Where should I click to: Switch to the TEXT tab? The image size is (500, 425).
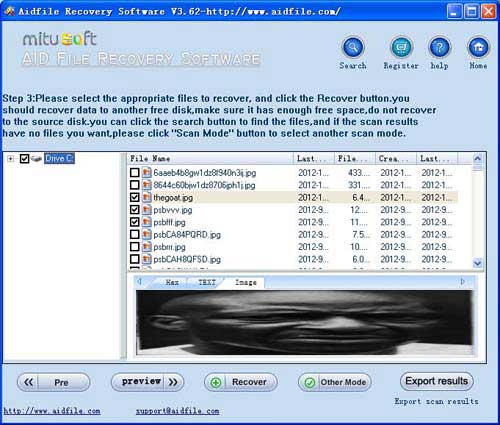[x=207, y=282]
